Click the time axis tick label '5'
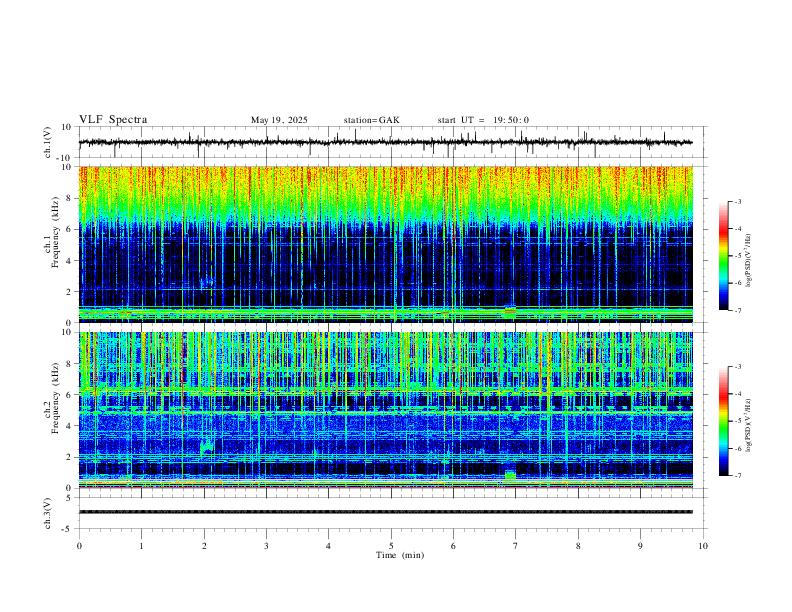The height and width of the screenshot is (612, 792). [x=391, y=546]
